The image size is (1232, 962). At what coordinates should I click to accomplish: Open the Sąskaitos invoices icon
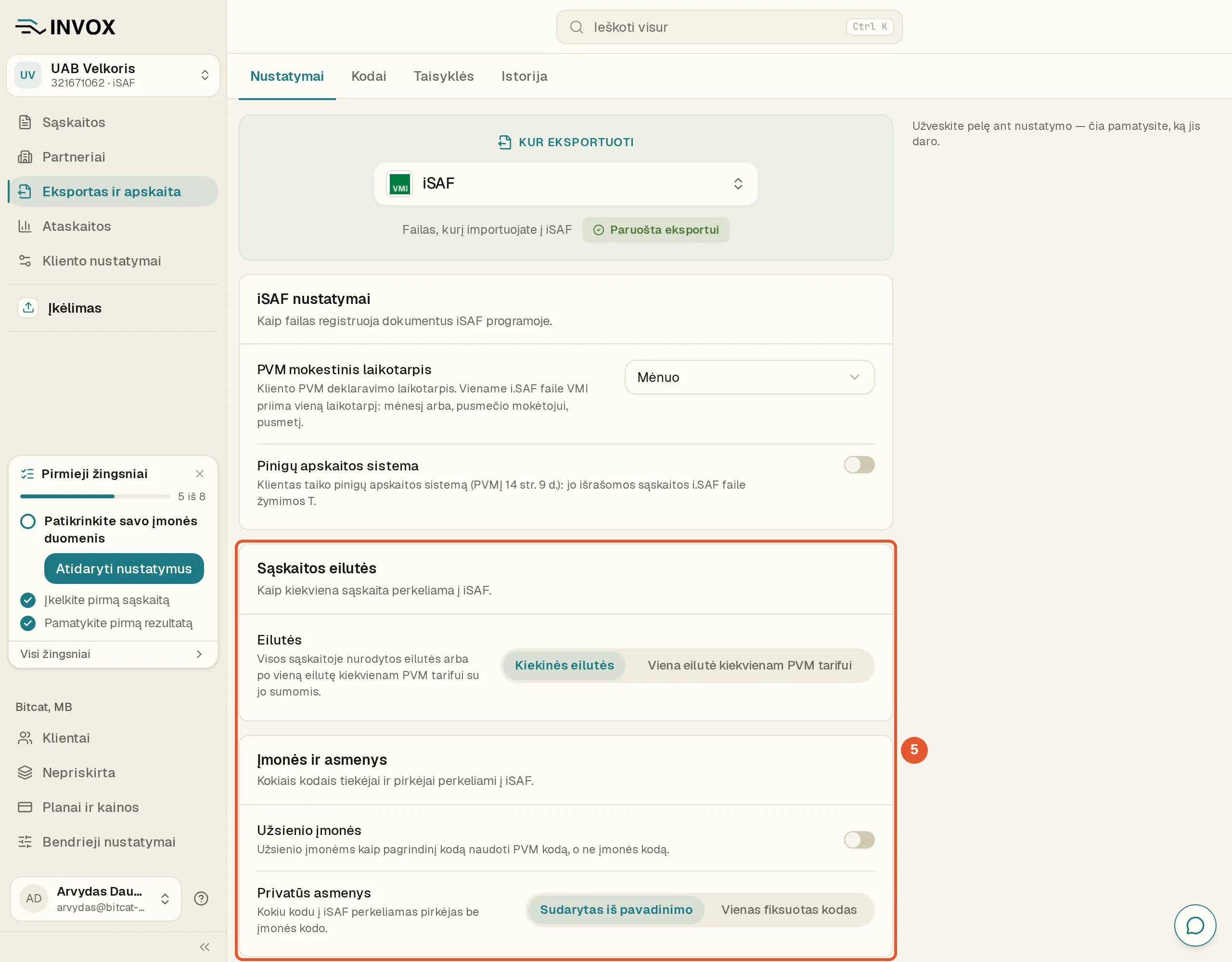pyautogui.click(x=25, y=122)
